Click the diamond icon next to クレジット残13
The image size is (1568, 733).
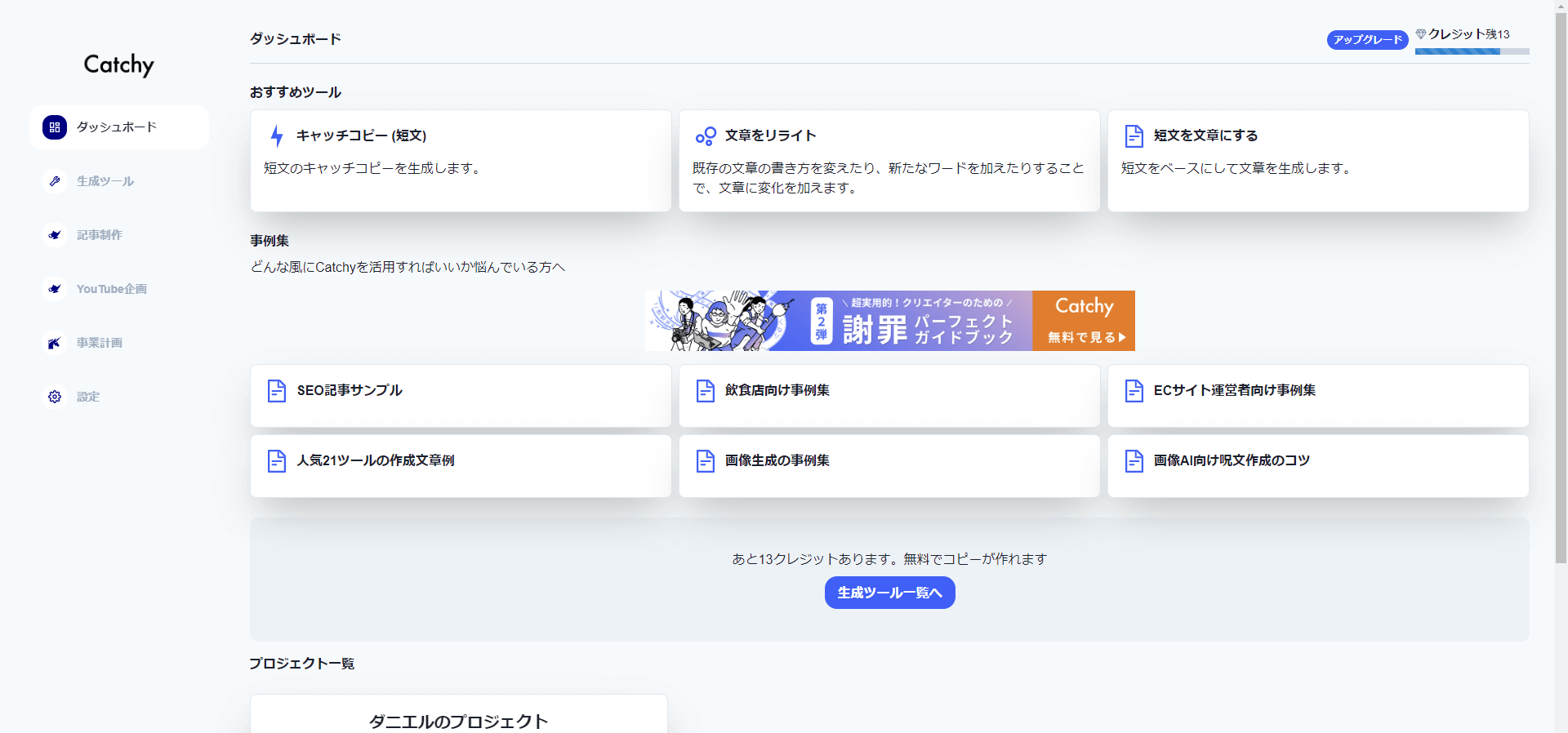click(x=1421, y=34)
